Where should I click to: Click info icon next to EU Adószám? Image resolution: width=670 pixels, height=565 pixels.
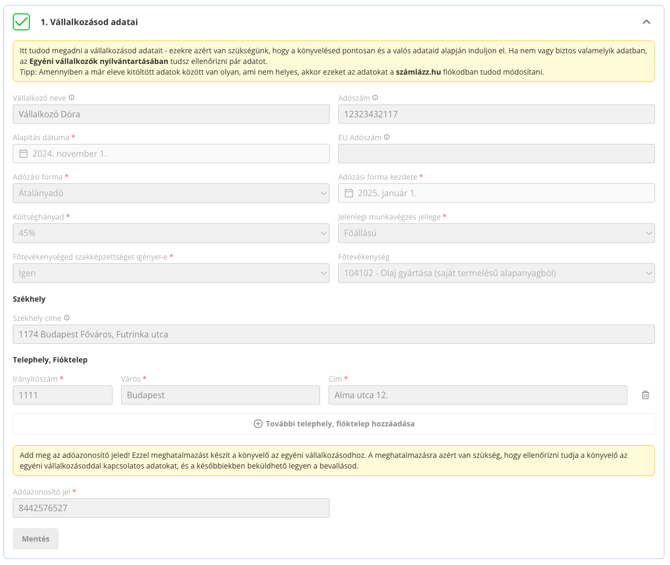pos(387,137)
